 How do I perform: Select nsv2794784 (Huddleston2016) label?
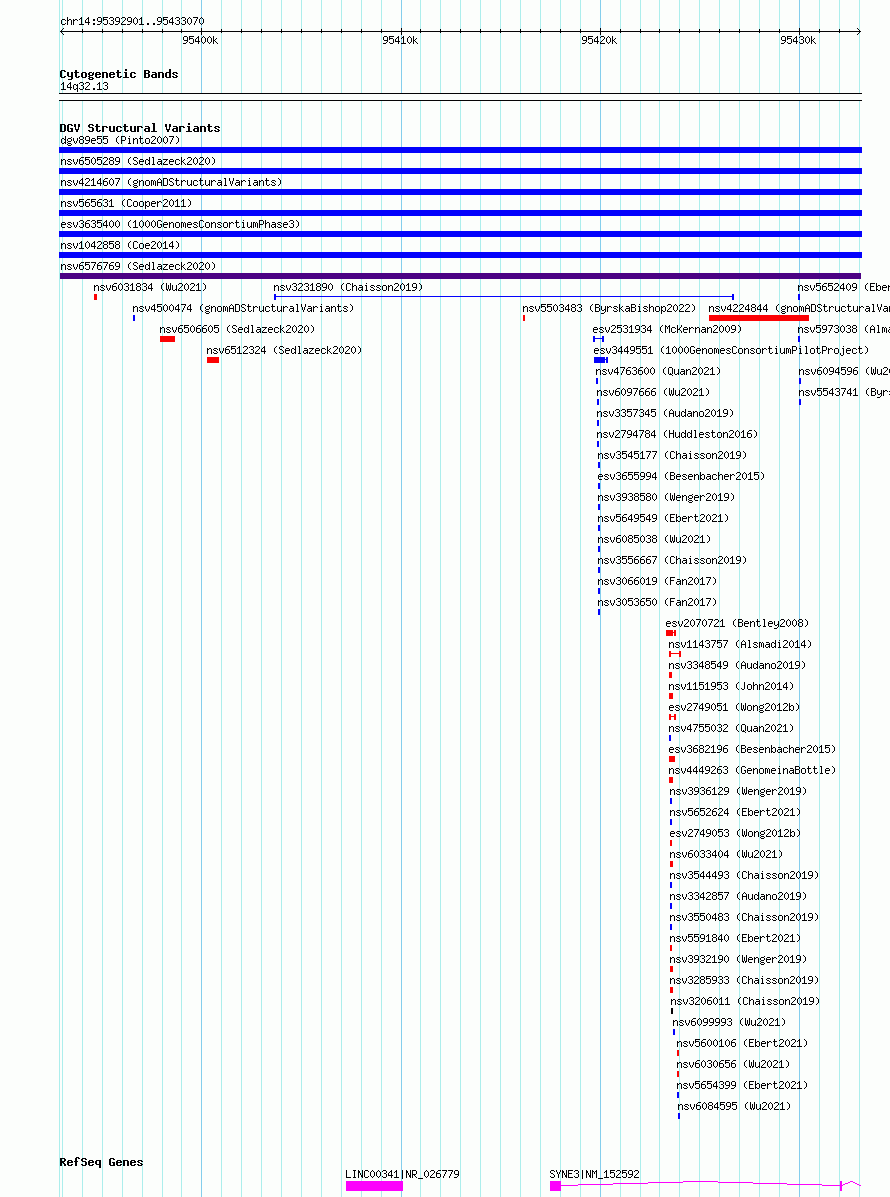[x=677, y=434]
